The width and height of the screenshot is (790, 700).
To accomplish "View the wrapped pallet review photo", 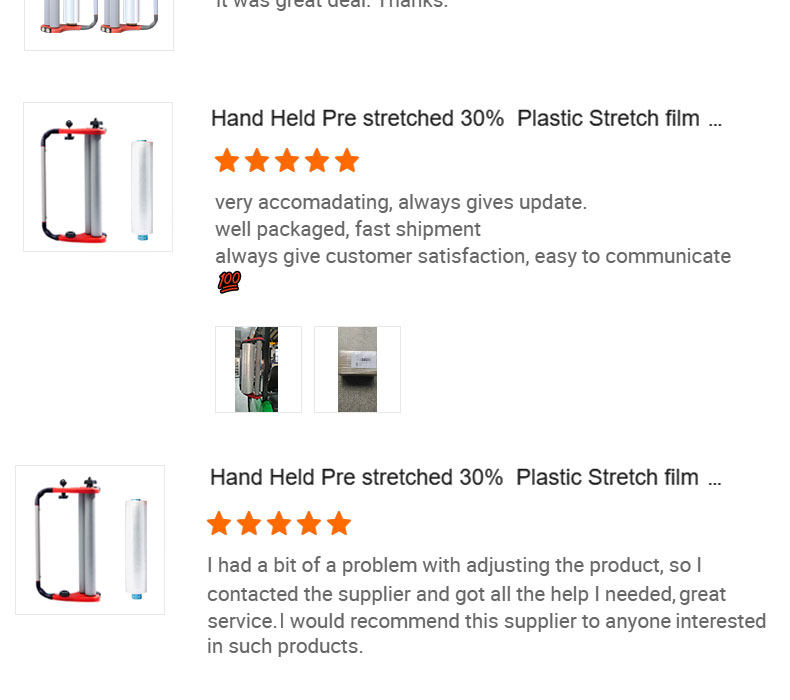I will (258, 369).
